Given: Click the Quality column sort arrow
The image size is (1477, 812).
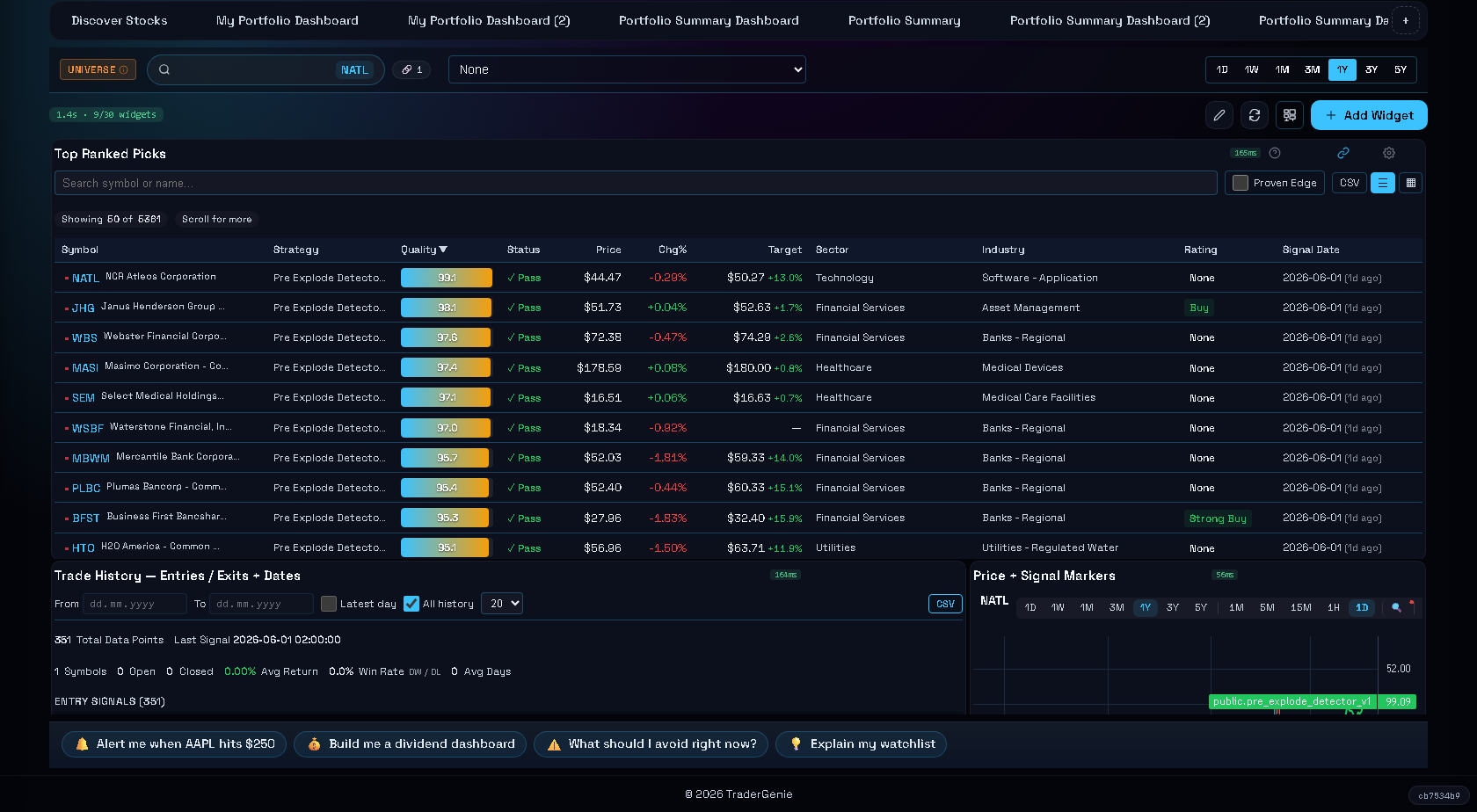Looking at the screenshot, I should pos(443,250).
